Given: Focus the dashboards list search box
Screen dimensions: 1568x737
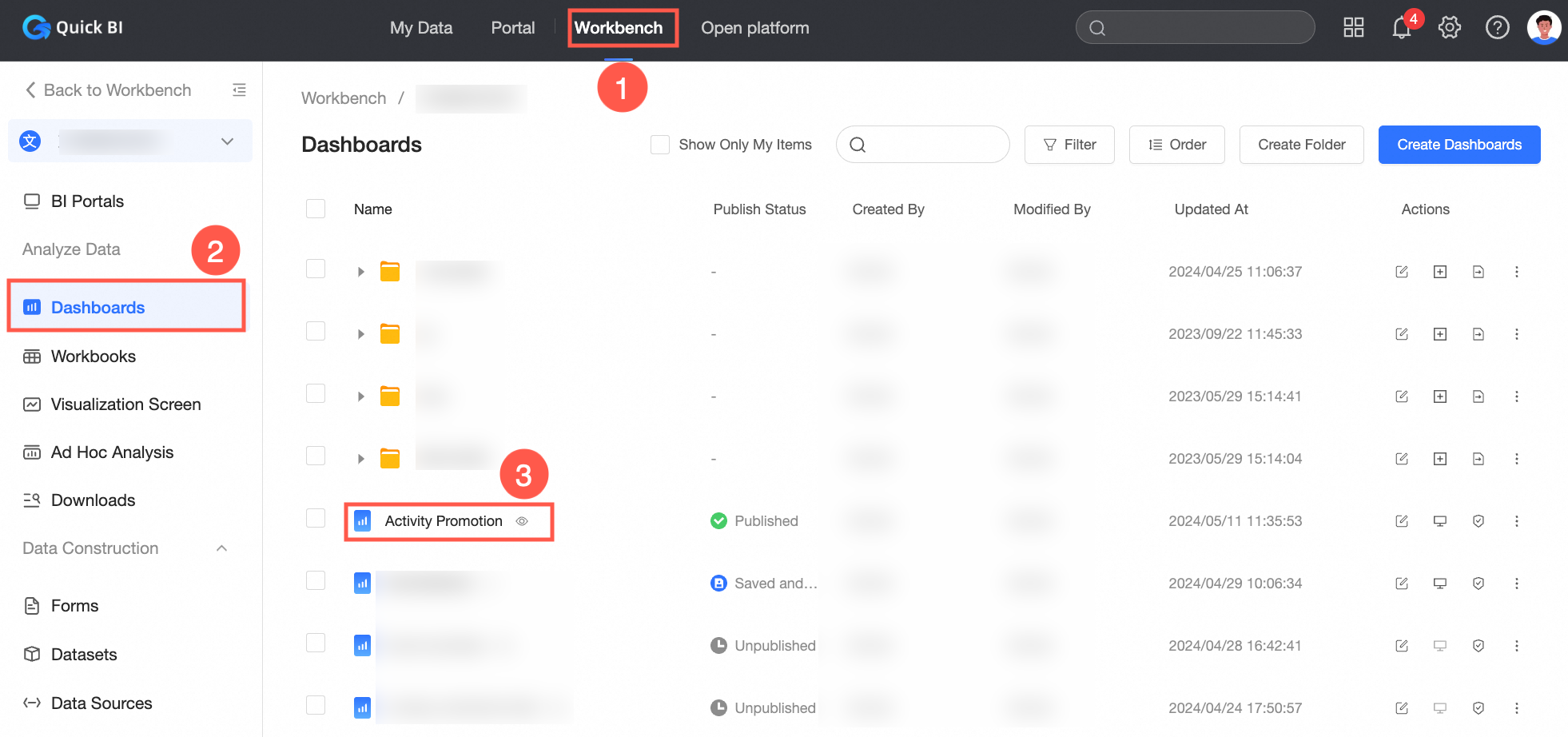Looking at the screenshot, I should pyautogui.click(x=923, y=145).
